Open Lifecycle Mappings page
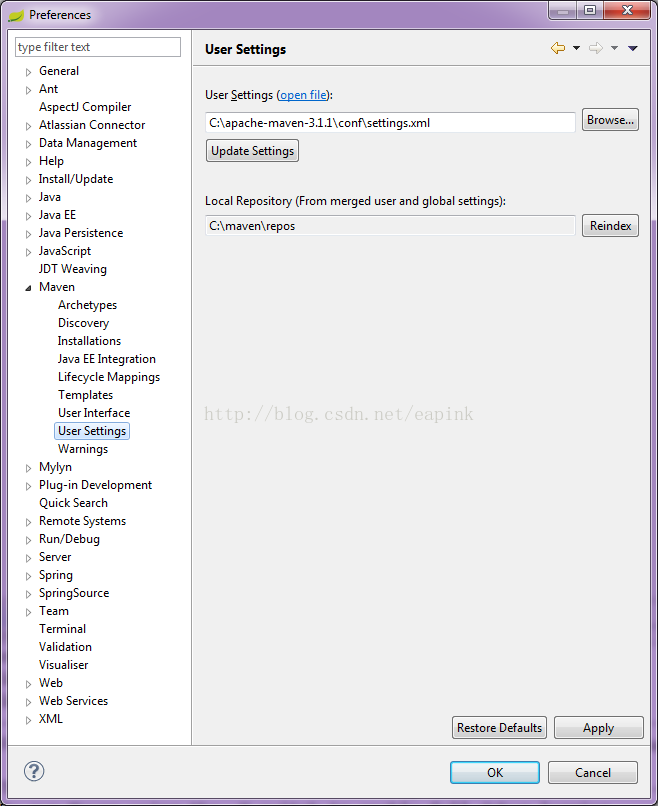 [109, 377]
